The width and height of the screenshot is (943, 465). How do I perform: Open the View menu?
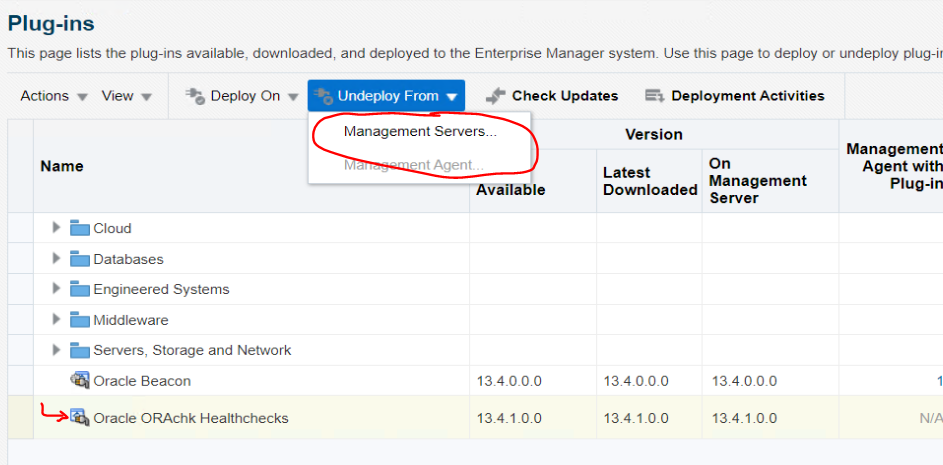[126, 96]
